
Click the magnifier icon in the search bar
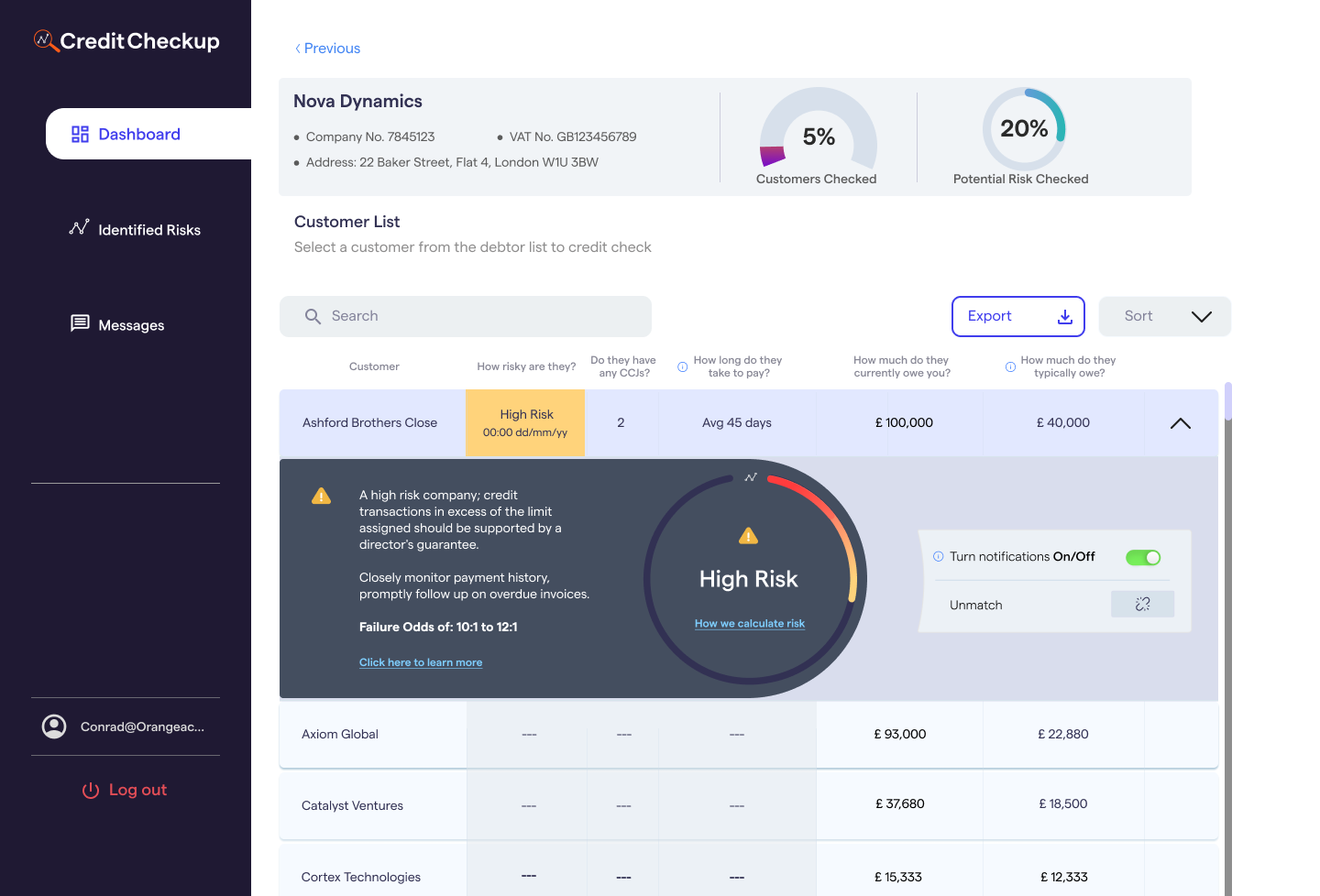click(x=313, y=316)
